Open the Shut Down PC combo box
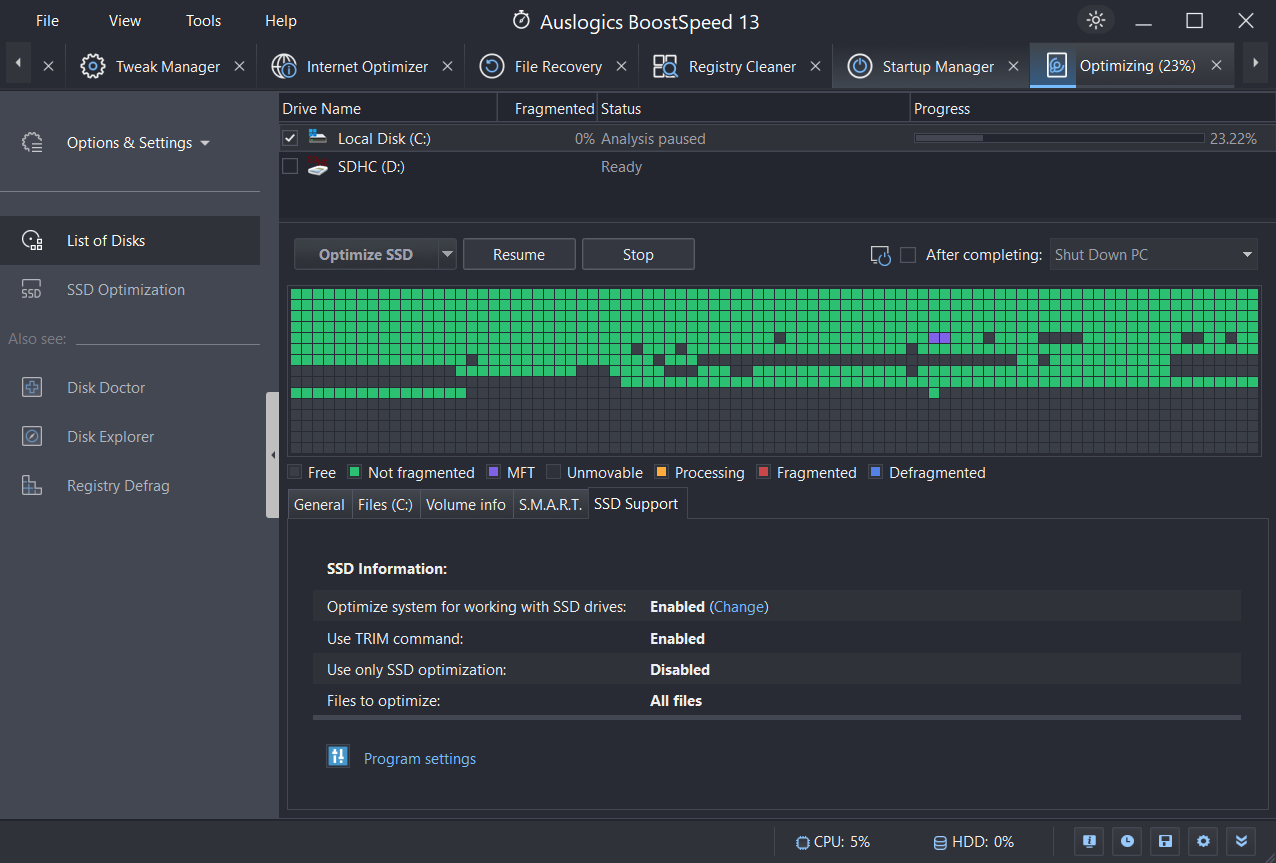The image size is (1276, 863). (x=1154, y=255)
